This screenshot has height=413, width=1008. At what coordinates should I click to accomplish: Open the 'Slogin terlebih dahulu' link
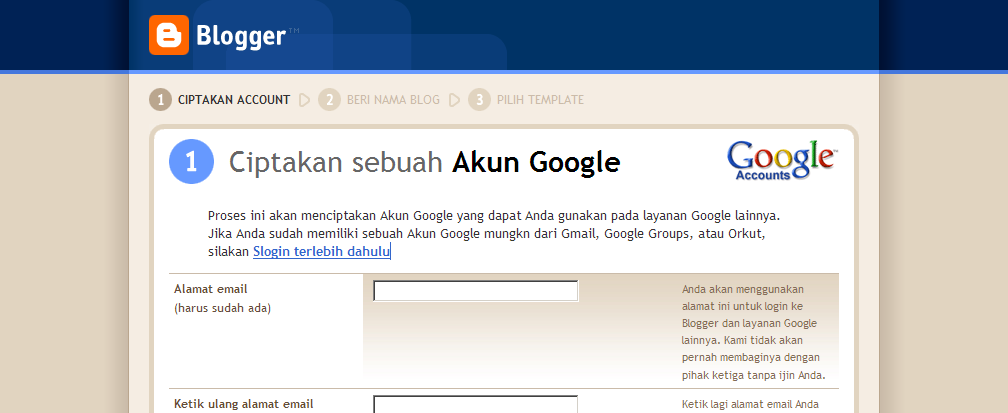pyautogui.click(x=321, y=252)
